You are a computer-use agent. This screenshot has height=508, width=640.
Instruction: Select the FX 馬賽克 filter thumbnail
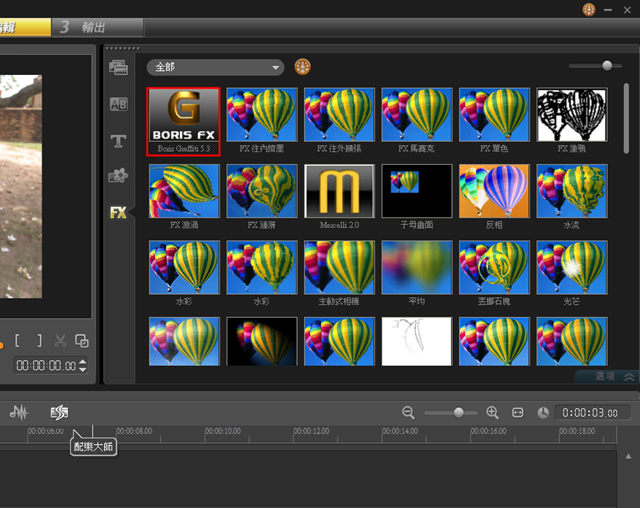[417, 115]
